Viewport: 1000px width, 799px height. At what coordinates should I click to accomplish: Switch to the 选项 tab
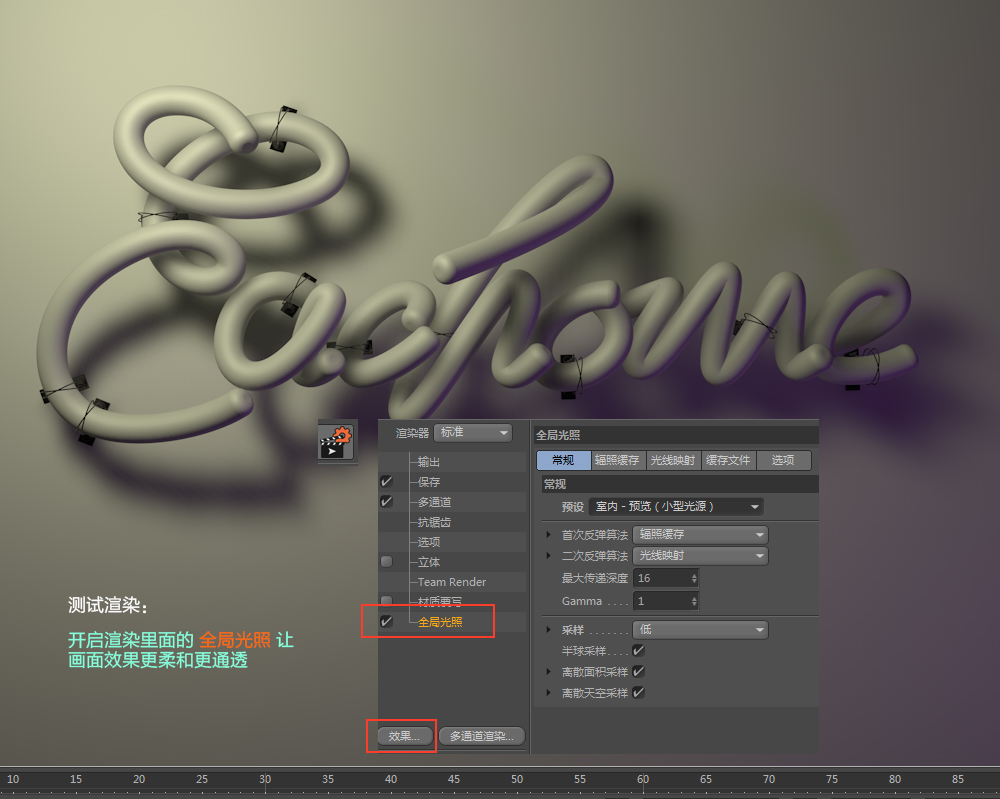coord(784,460)
